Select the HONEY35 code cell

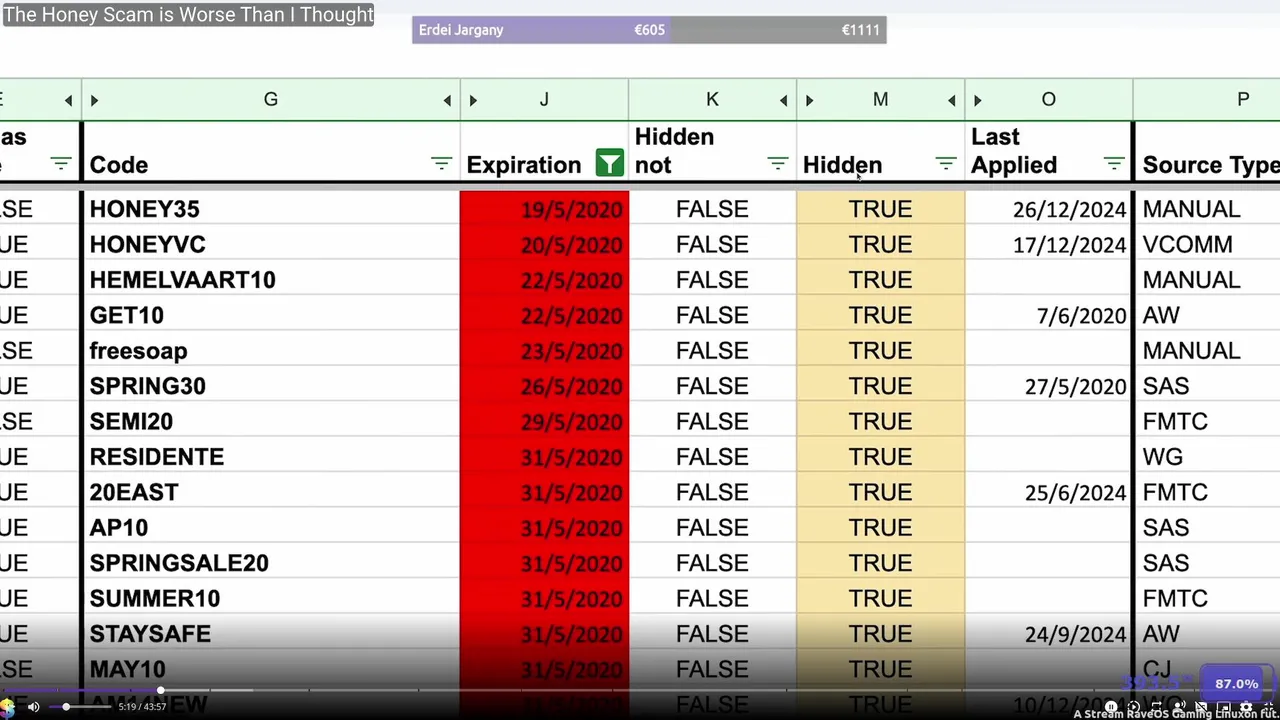click(x=270, y=209)
